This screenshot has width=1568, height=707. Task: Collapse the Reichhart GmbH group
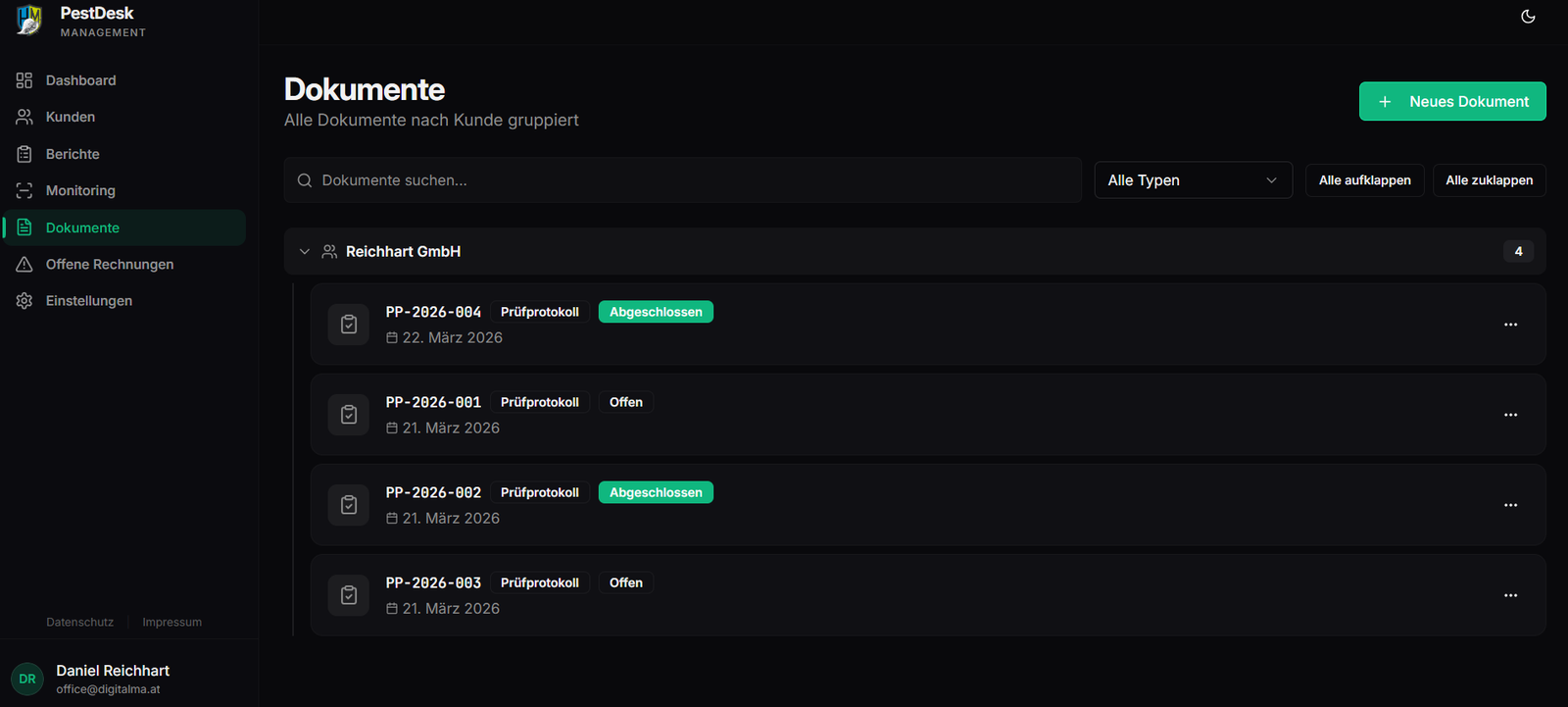305,252
